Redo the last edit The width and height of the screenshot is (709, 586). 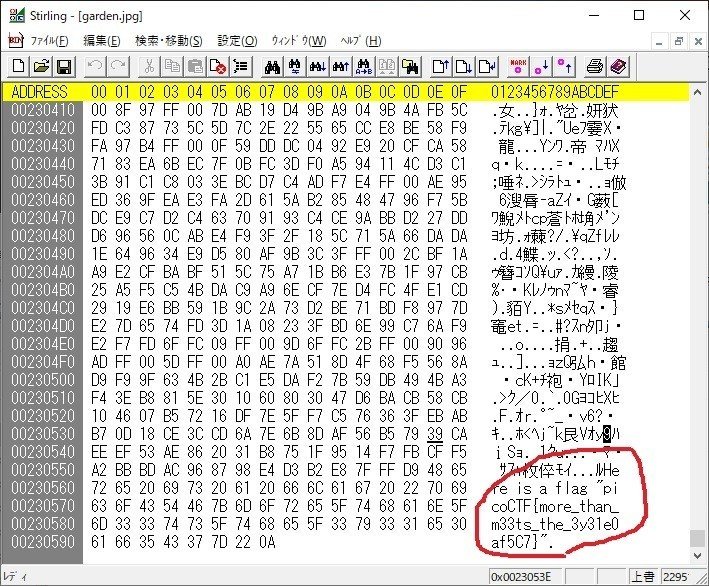point(118,67)
